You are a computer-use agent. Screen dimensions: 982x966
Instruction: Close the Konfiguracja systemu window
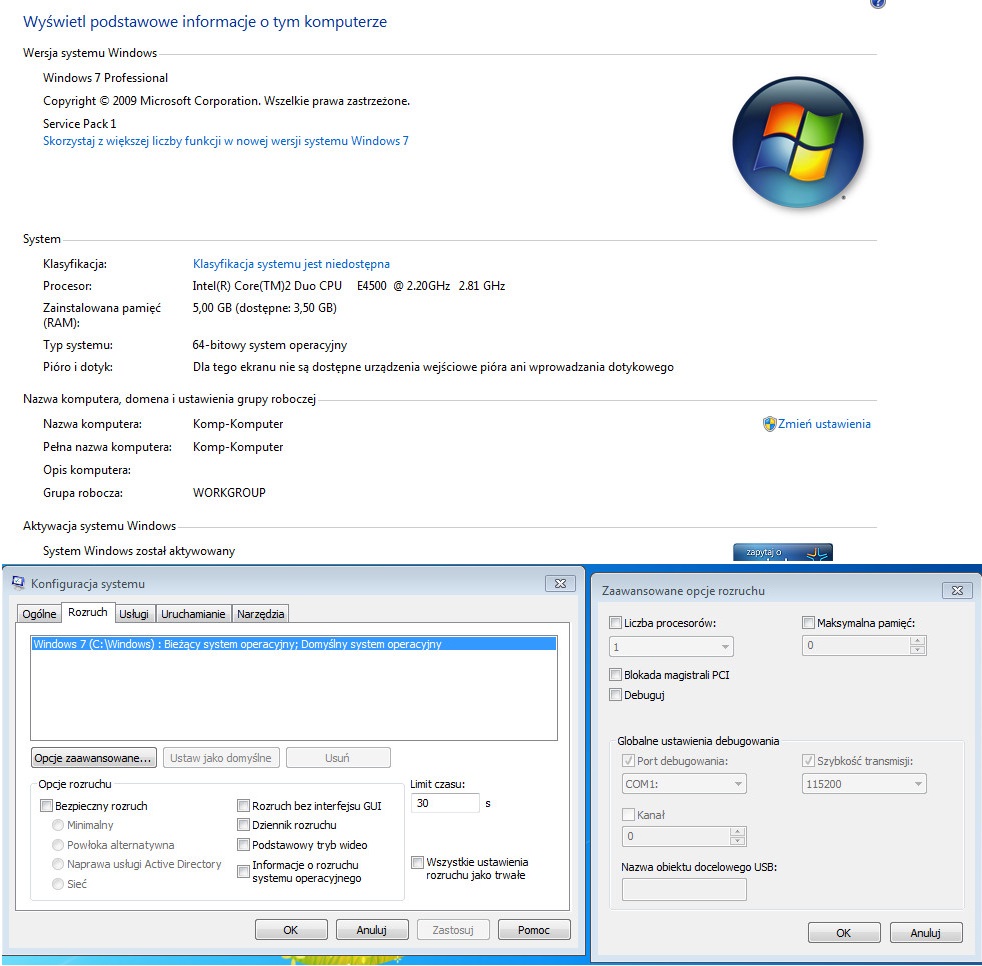[x=560, y=583]
